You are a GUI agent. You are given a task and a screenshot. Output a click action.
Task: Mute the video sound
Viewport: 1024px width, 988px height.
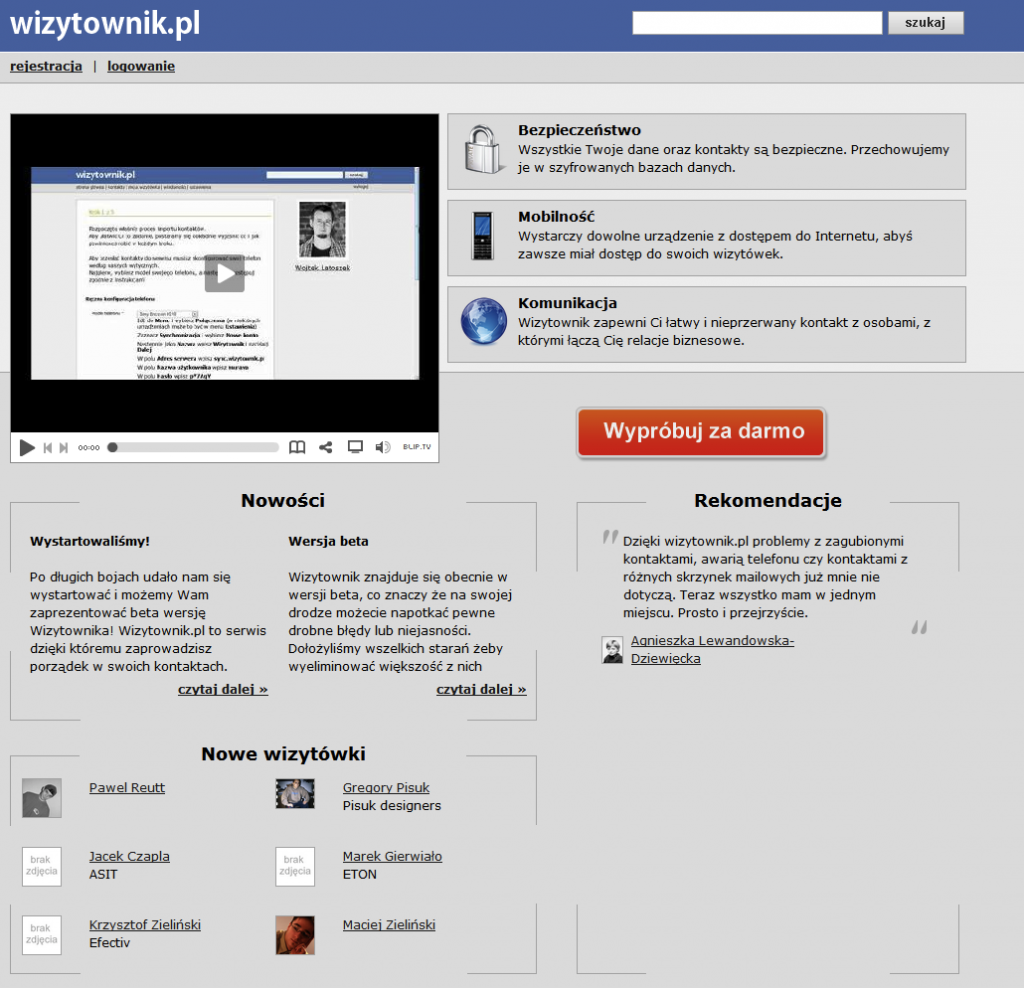[x=382, y=447]
